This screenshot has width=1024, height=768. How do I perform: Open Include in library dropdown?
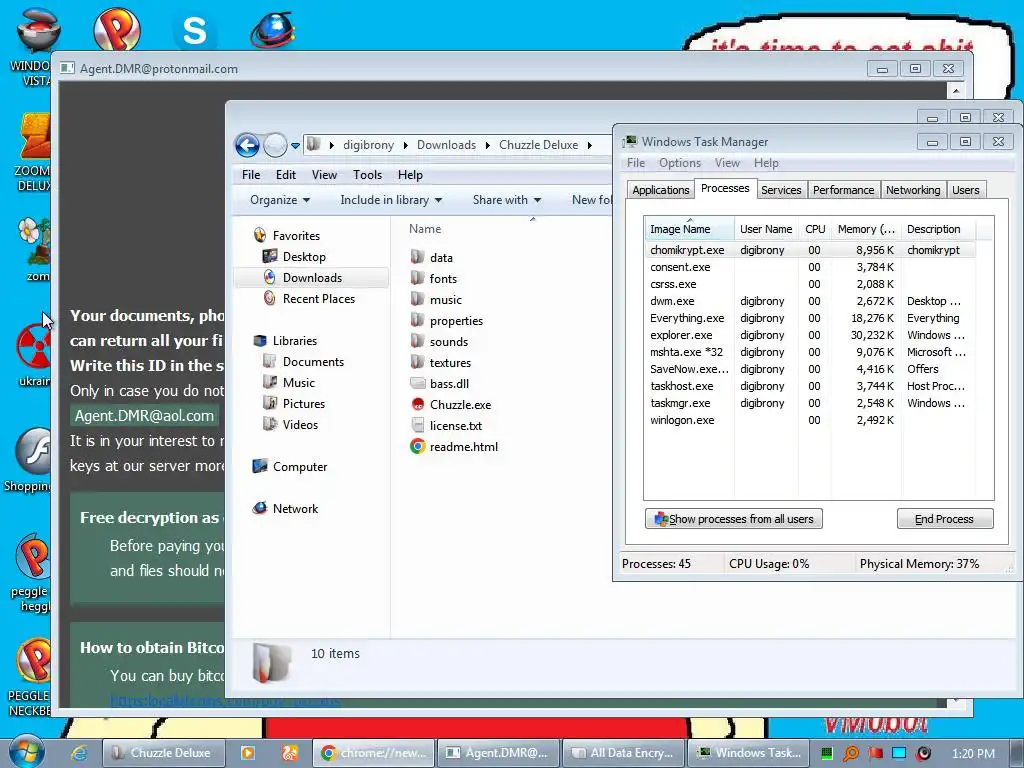point(391,200)
